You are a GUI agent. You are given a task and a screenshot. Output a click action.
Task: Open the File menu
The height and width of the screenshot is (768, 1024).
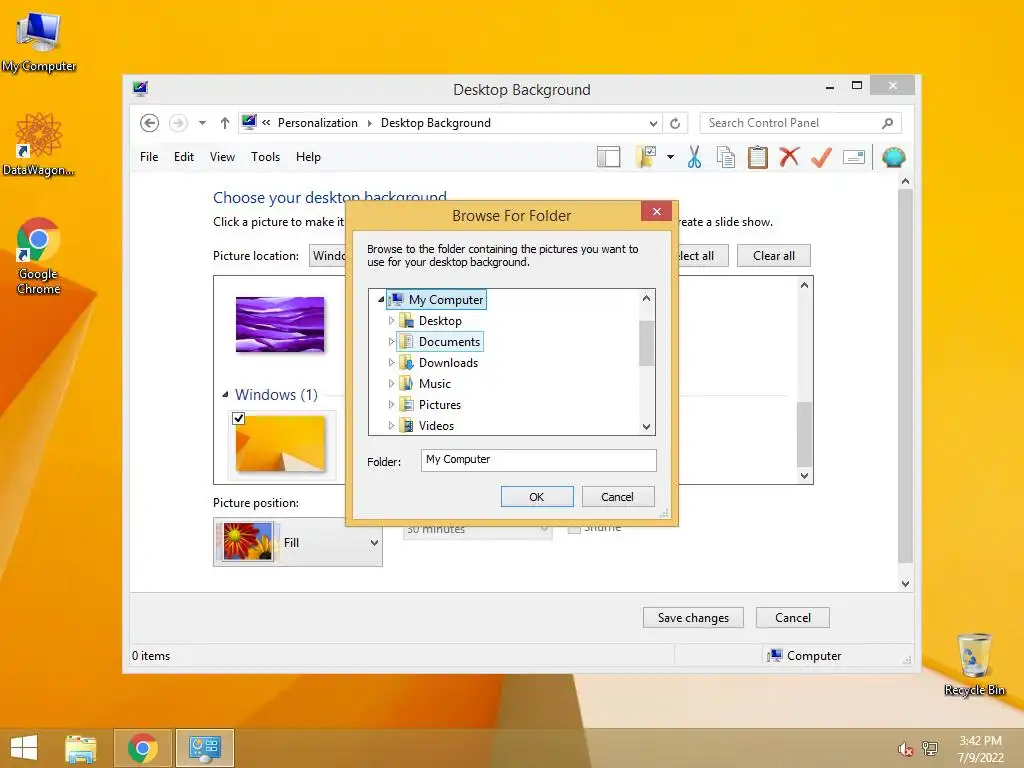coord(149,157)
